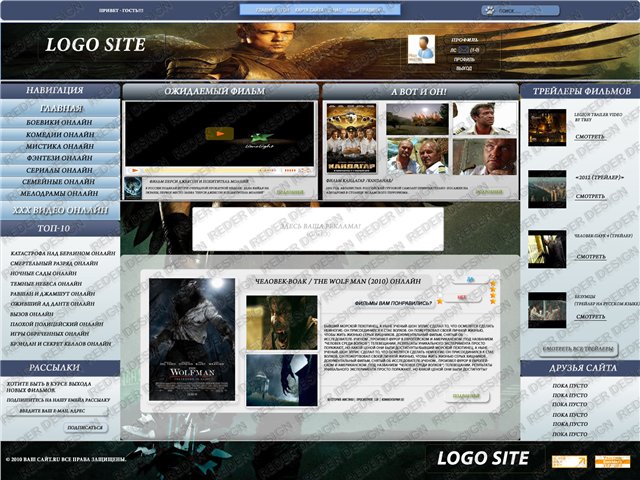Click the paw icon in search box

(x=490, y=11)
